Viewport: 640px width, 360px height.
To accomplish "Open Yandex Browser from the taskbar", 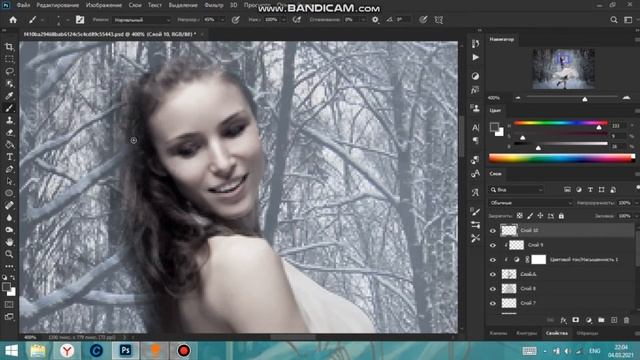I will [67, 351].
